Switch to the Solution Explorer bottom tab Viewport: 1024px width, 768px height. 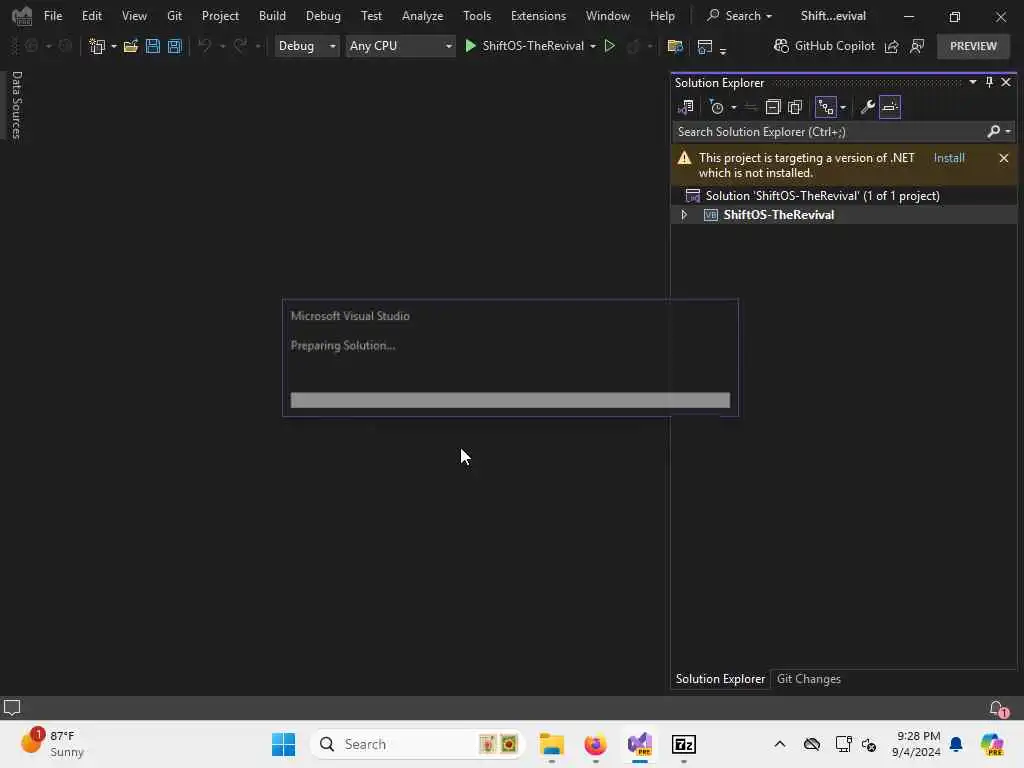click(720, 679)
